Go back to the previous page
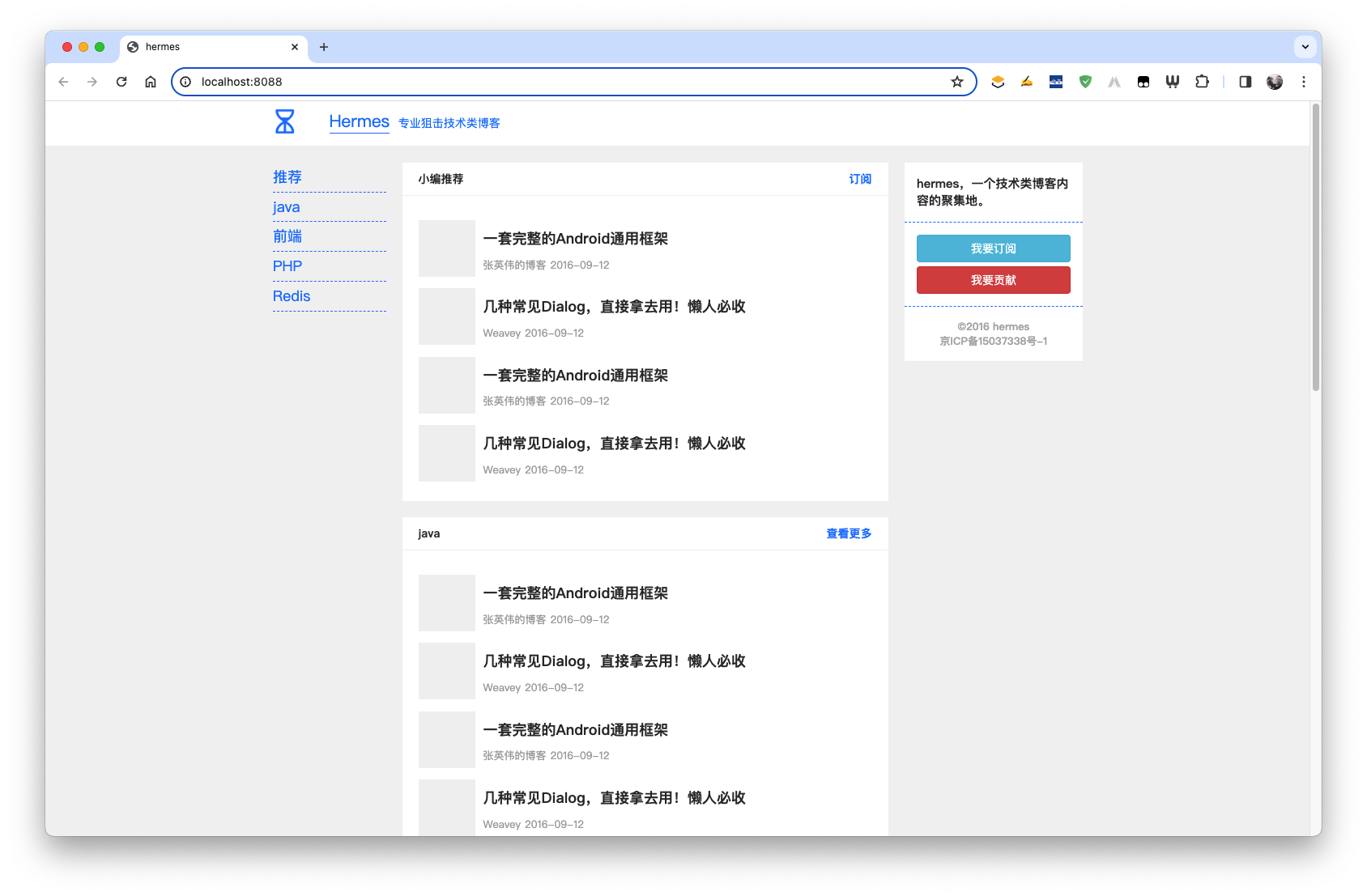The width and height of the screenshot is (1367, 896). [63, 82]
